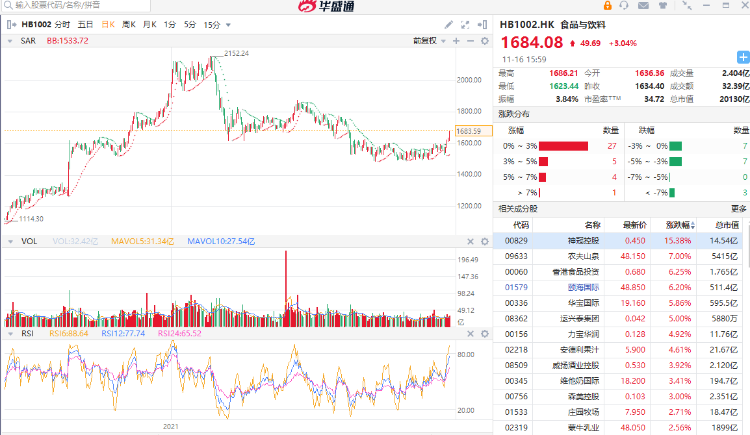Sort the list by the 涨跌幅 column header

pyautogui.click(x=682, y=225)
